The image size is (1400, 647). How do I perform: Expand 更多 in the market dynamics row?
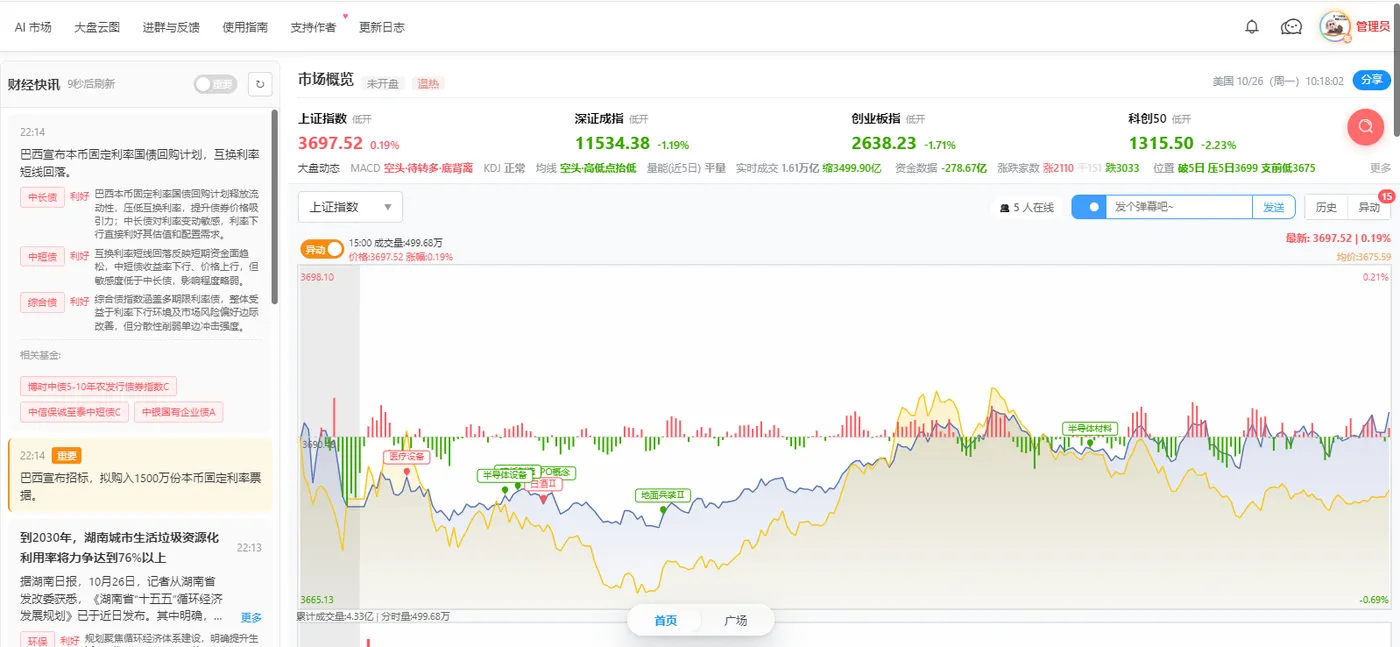[1380, 168]
